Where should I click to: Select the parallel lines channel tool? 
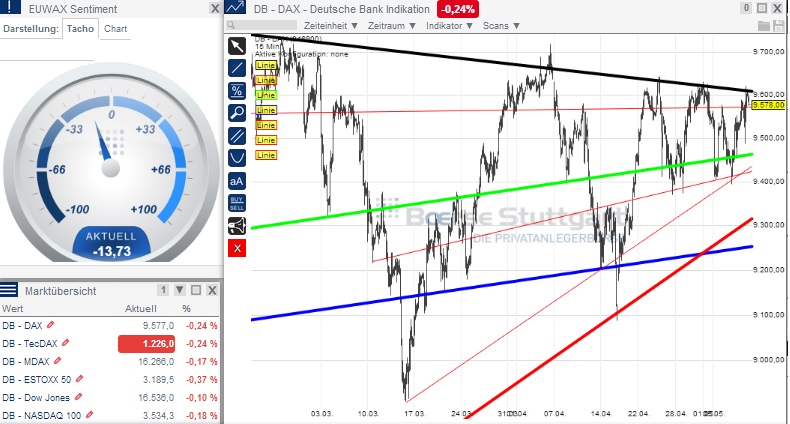pyautogui.click(x=237, y=135)
